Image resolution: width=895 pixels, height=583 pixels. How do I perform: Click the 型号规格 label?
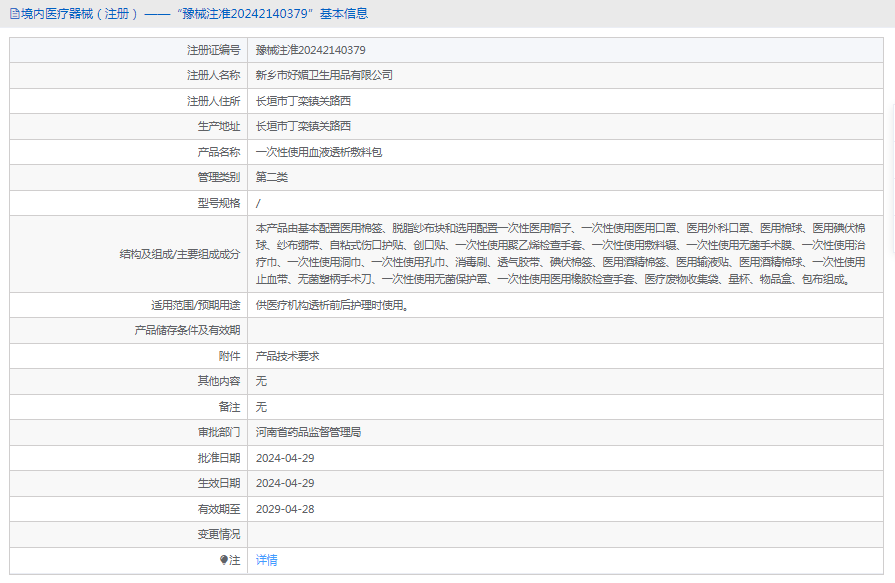219,203
